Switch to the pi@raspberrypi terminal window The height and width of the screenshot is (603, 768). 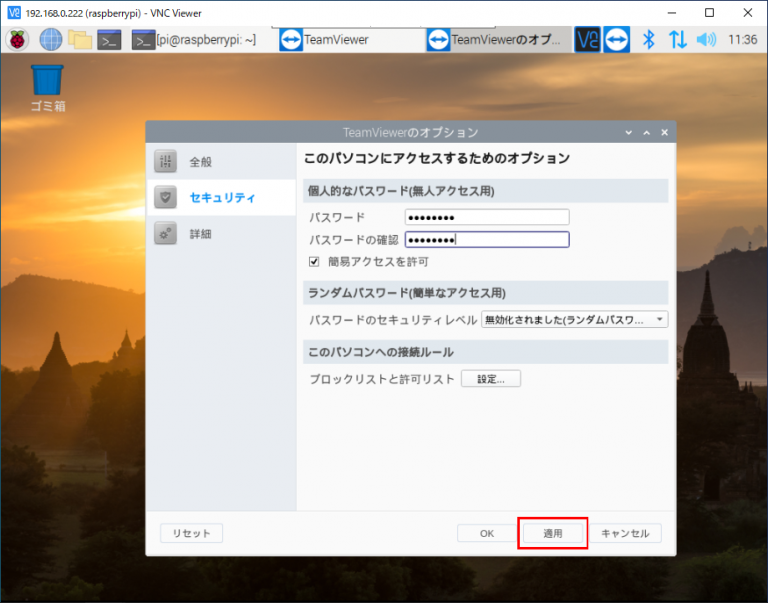pyautogui.click(x=194, y=40)
